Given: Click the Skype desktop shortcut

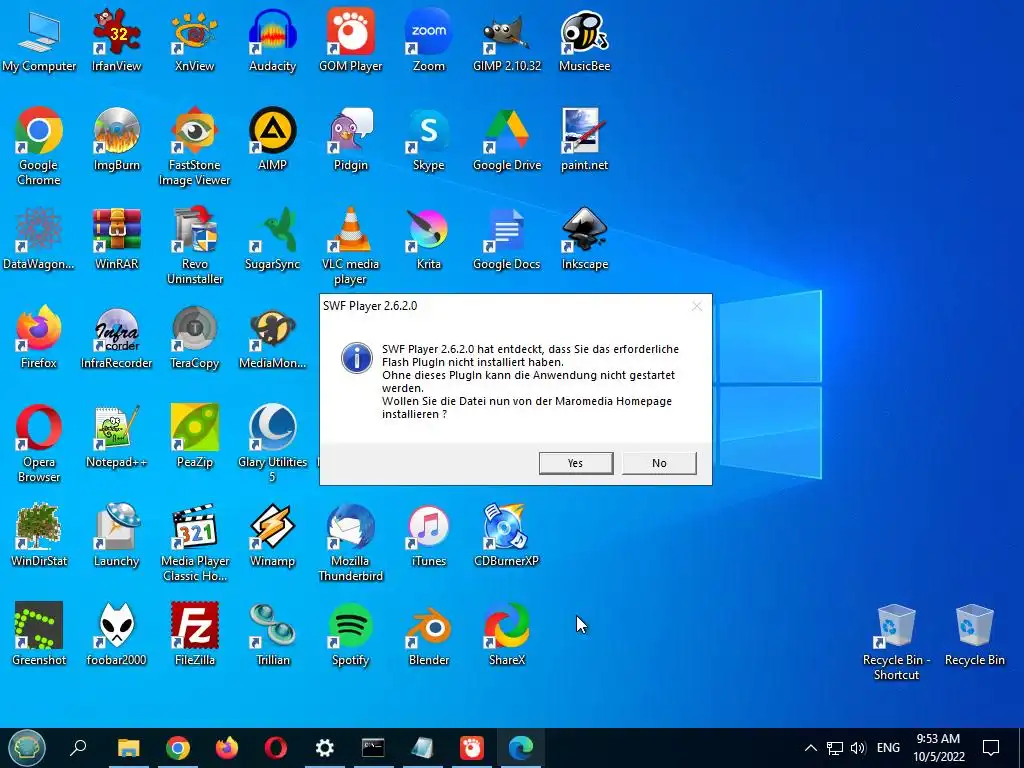Looking at the screenshot, I should [428, 140].
